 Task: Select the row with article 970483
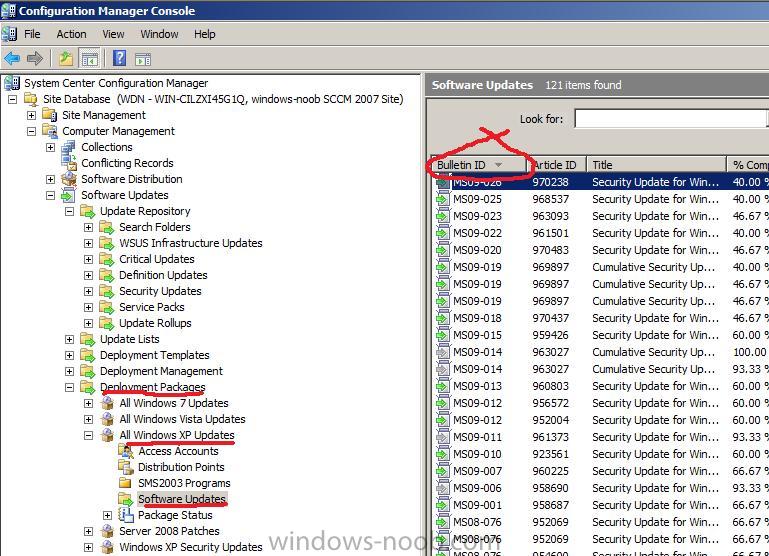(601, 250)
